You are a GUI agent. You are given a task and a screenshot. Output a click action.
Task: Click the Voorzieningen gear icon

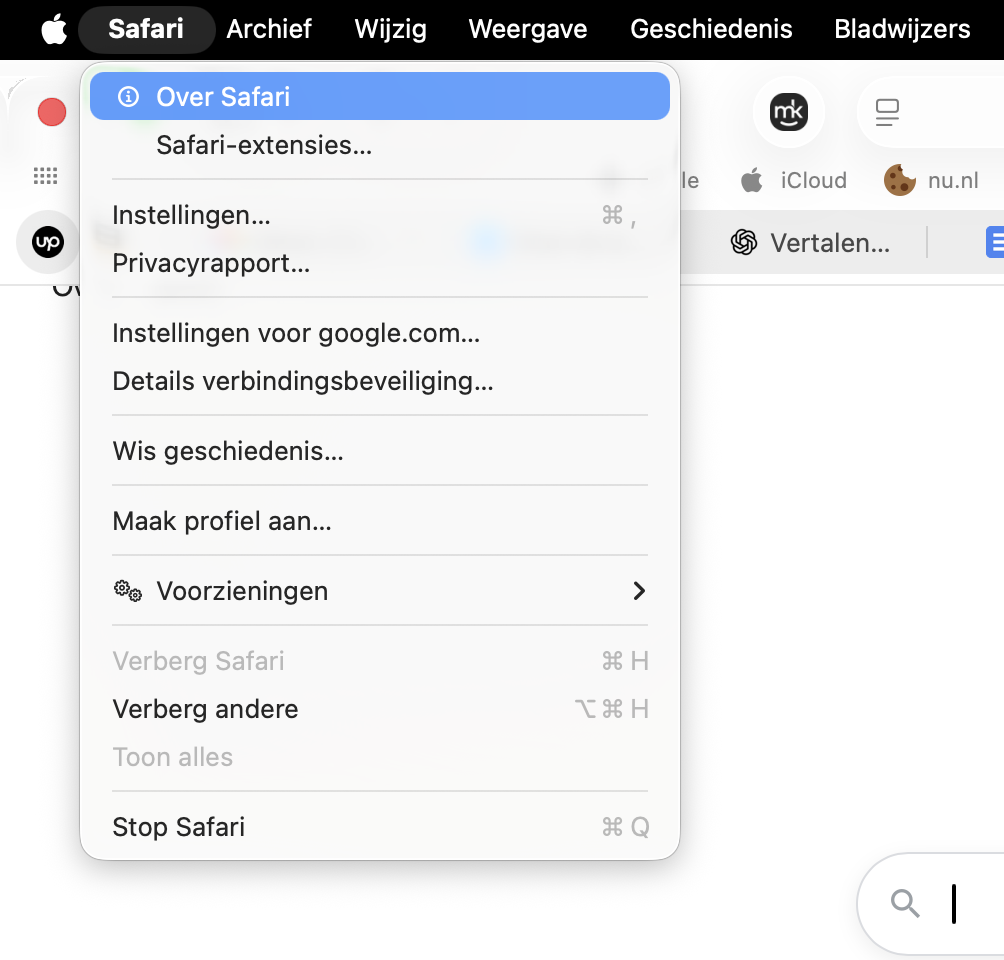point(126,591)
